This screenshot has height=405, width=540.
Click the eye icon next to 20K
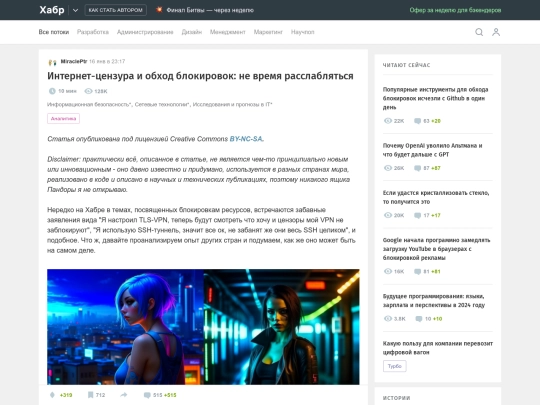click(388, 215)
